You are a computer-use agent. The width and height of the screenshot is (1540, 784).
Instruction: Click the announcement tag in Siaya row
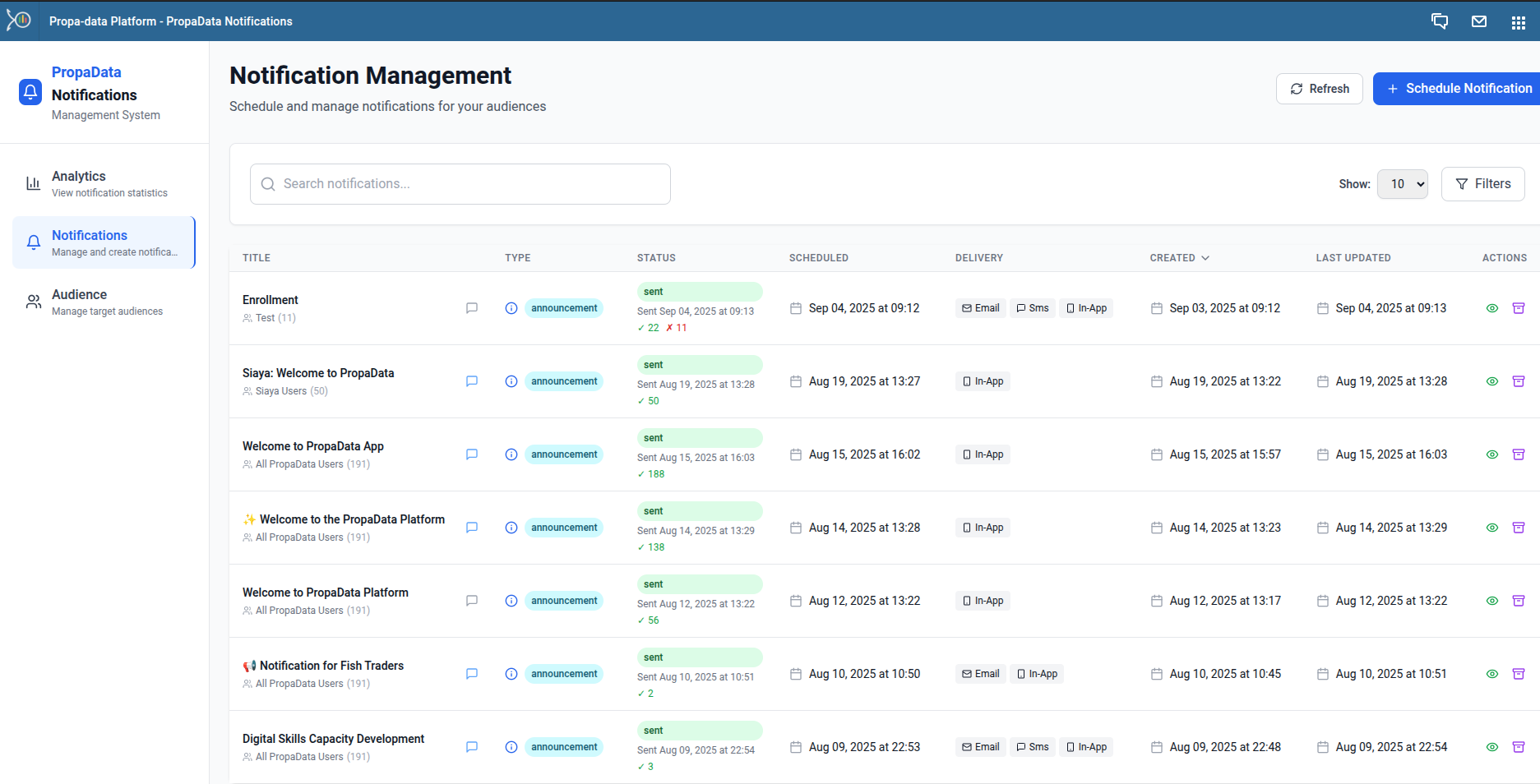pos(564,381)
